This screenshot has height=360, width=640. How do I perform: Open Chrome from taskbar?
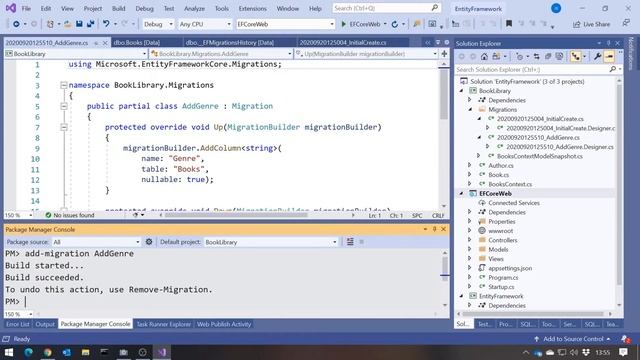(x=47, y=352)
